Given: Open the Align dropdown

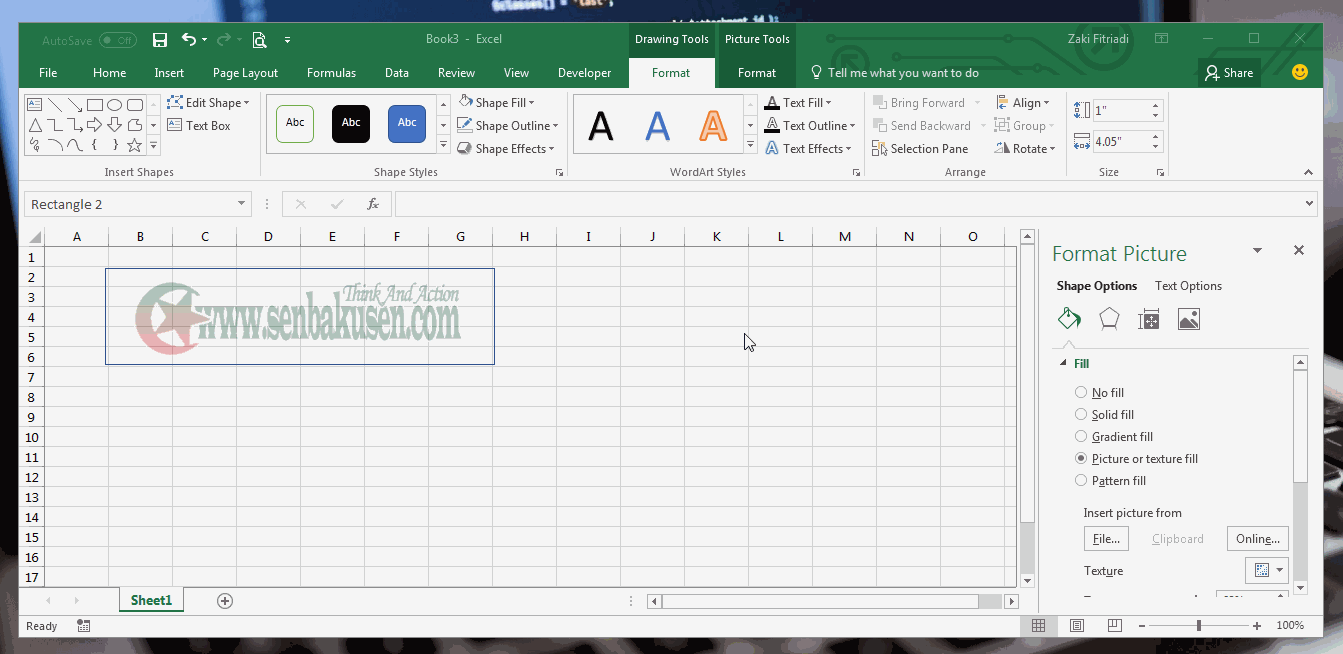Looking at the screenshot, I should point(1024,103).
